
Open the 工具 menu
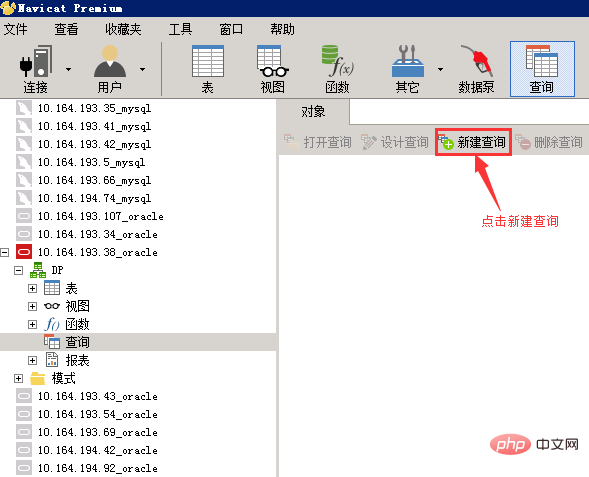[180, 29]
